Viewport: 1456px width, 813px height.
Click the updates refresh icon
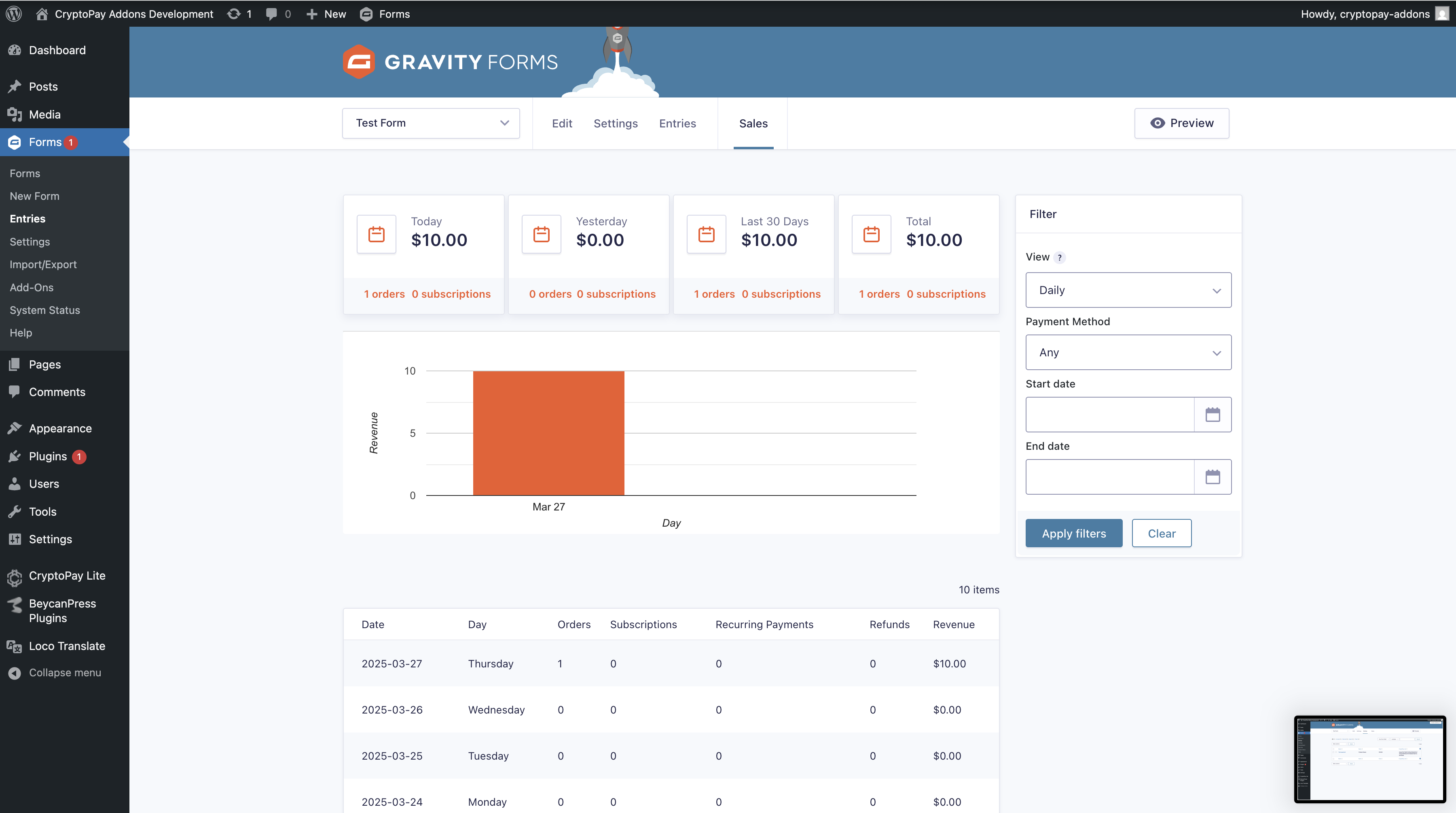[x=233, y=14]
